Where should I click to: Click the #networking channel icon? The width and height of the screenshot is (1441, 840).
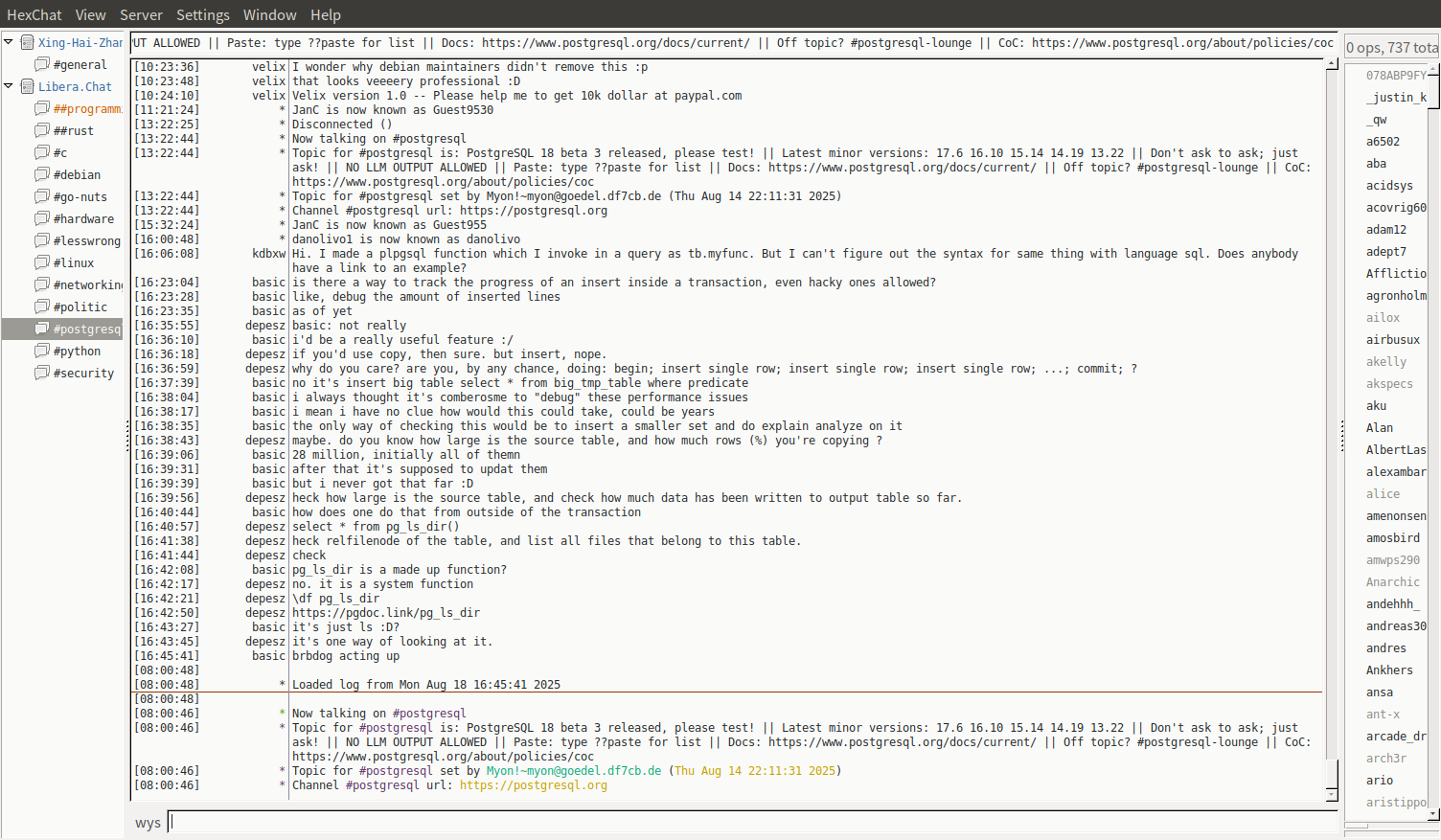click(42, 284)
